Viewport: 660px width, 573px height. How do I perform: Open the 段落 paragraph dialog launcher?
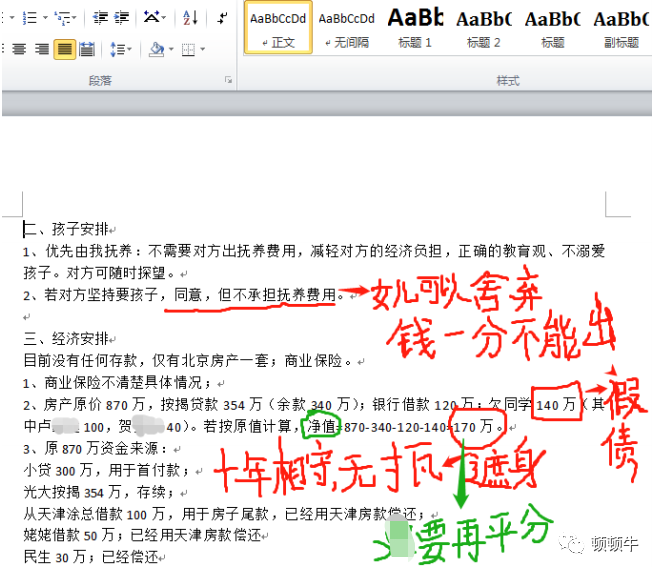tap(228, 80)
